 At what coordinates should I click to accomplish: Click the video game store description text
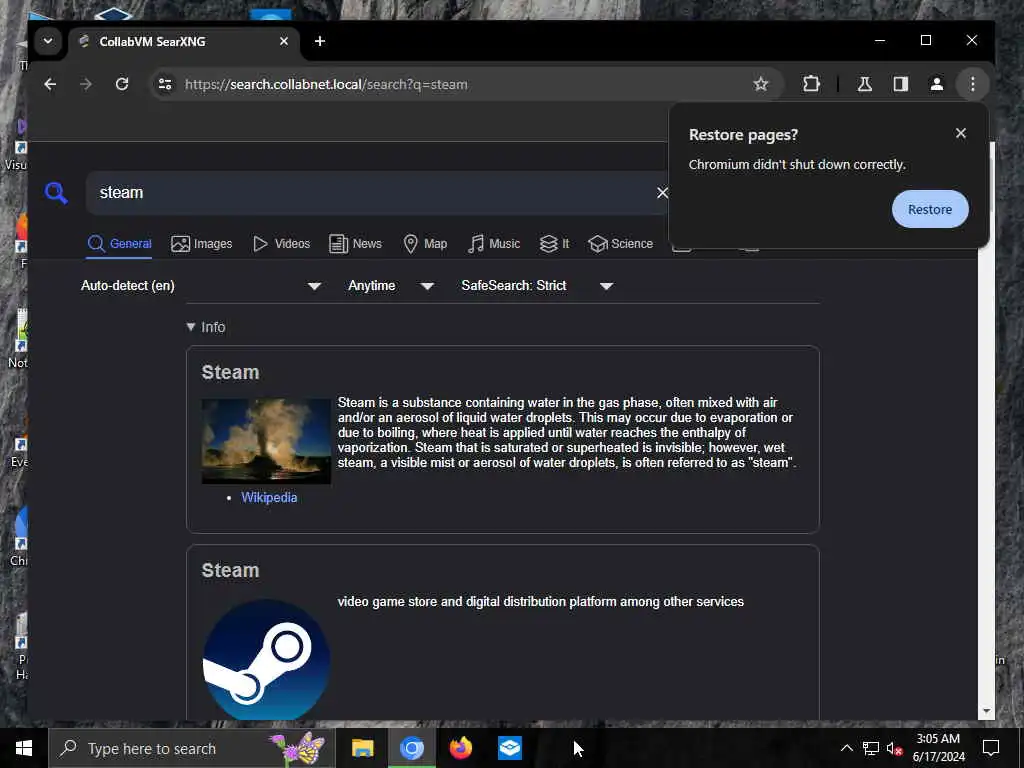click(x=540, y=601)
